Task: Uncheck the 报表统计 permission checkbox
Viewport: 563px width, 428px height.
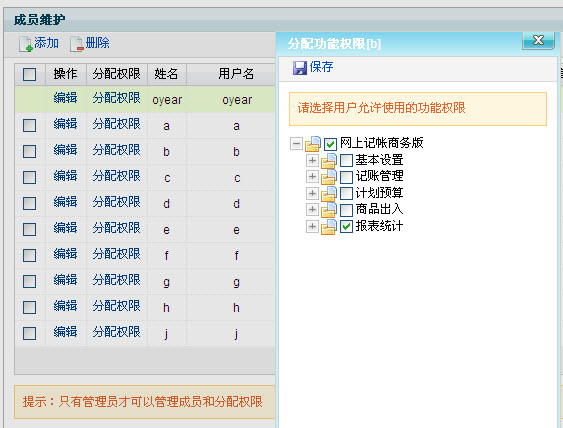Action: click(346, 226)
